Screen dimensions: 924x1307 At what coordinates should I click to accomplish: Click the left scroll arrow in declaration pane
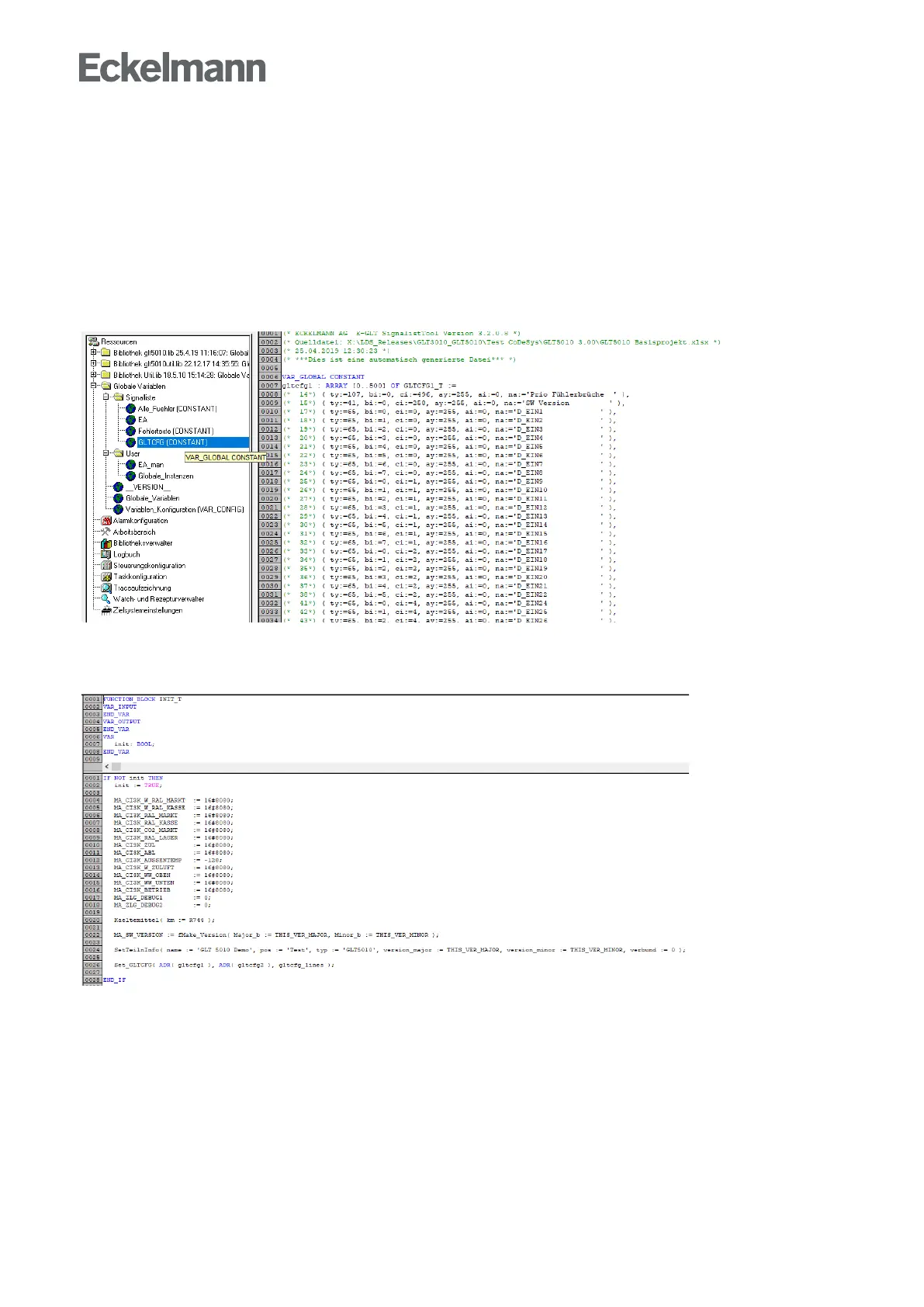pyautogui.click(x=107, y=766)
